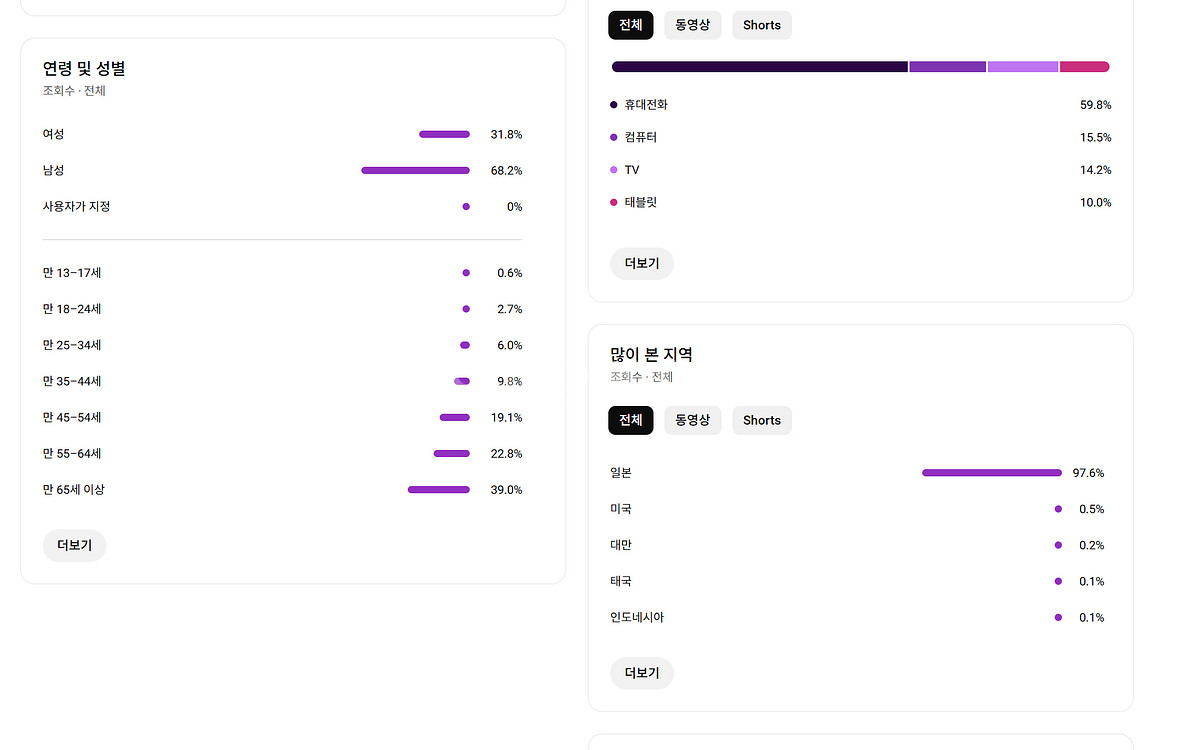The image size is (1199, 750).
Task: Click 휴대전화 legend dot
Action: pyautogui.click(x=614, y=104)
